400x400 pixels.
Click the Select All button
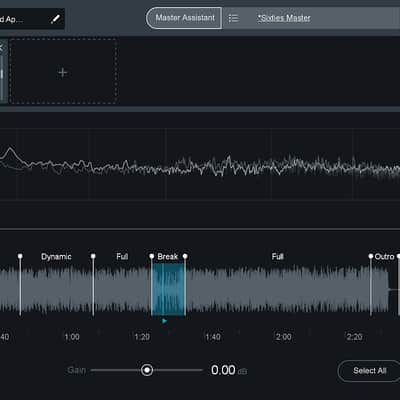click(x=369, y=371)
